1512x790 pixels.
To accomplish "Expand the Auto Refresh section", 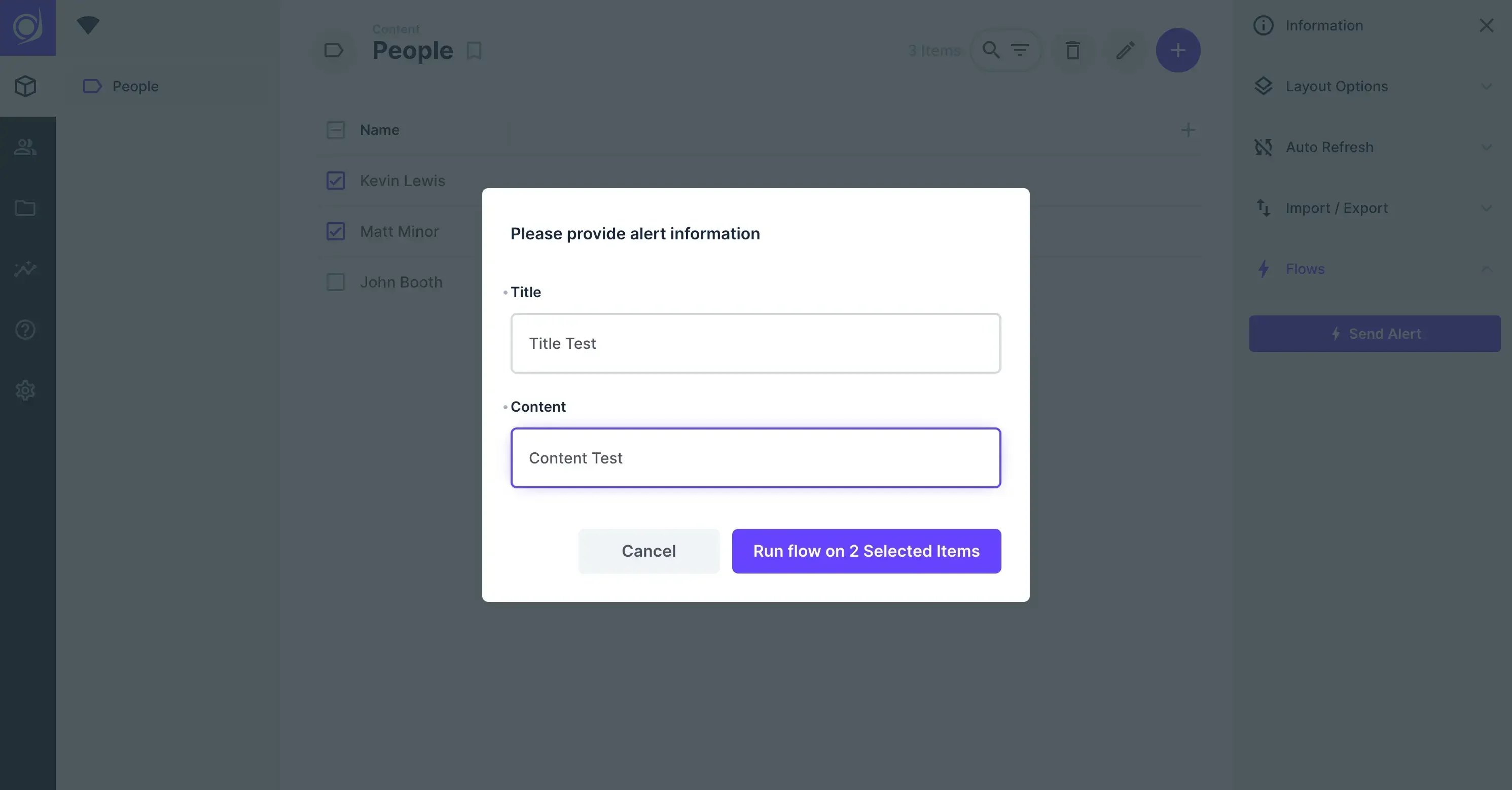I will (x=1374, y=148).
